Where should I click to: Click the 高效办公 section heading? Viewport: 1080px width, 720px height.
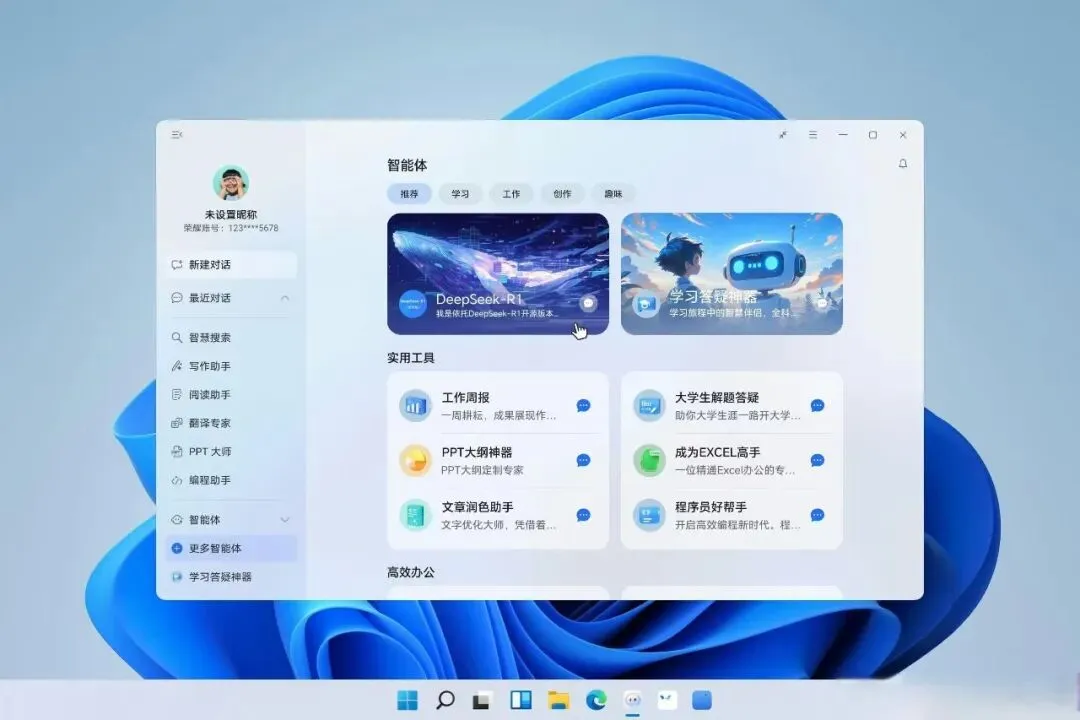(x=411, y=572)
